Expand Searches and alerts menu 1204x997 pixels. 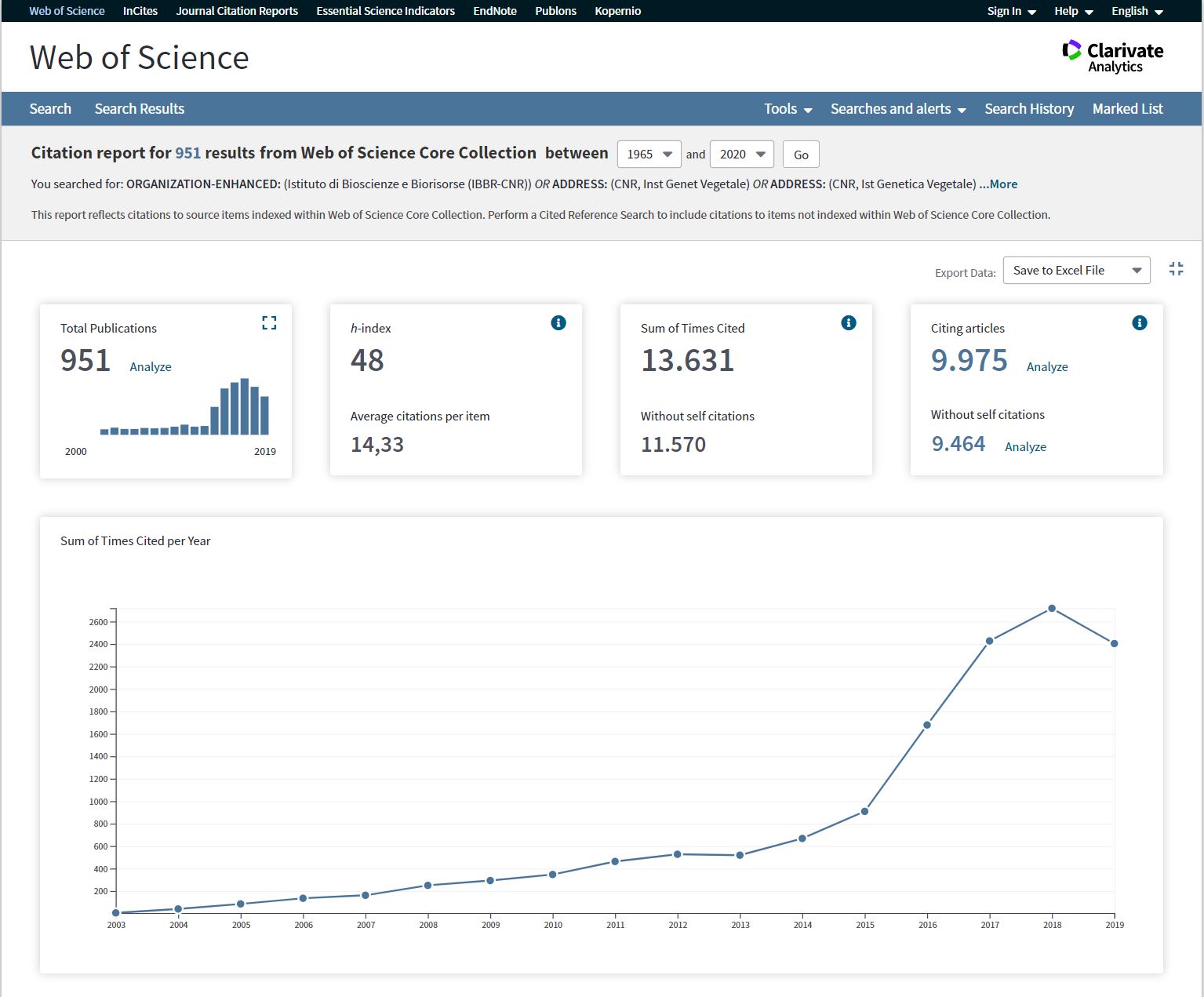898,109
